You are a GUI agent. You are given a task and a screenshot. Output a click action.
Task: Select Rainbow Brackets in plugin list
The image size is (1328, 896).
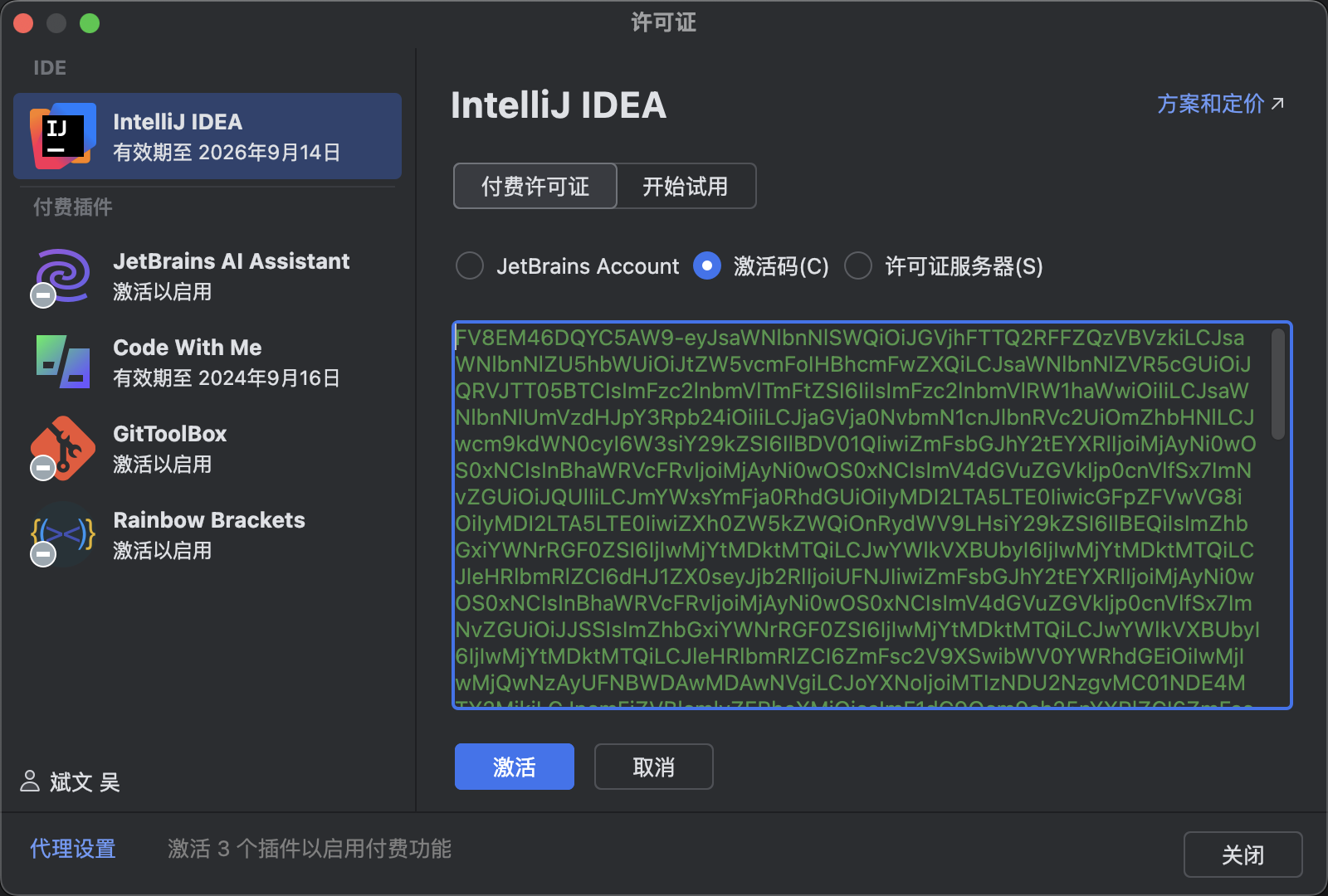click(x=207, y=535)
